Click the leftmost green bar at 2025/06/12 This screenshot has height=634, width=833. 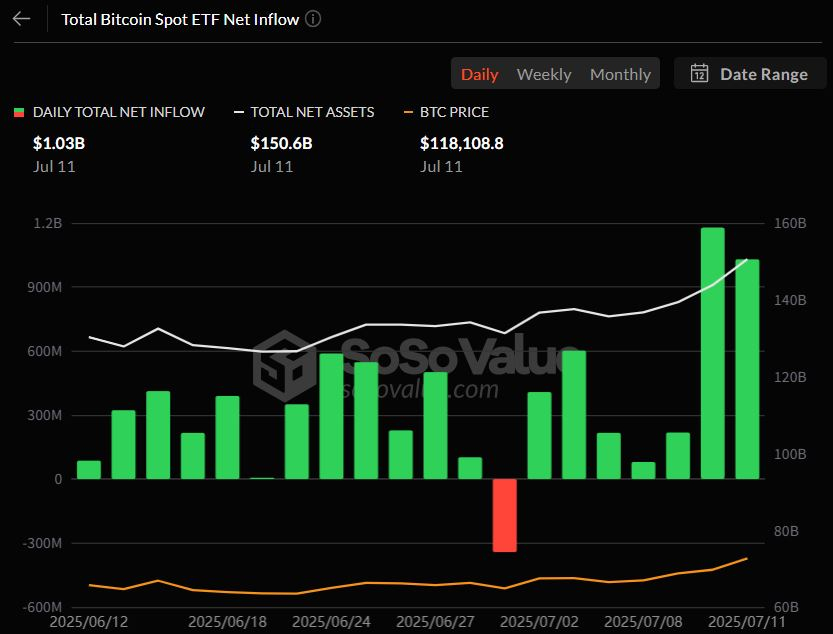(89, 470)
